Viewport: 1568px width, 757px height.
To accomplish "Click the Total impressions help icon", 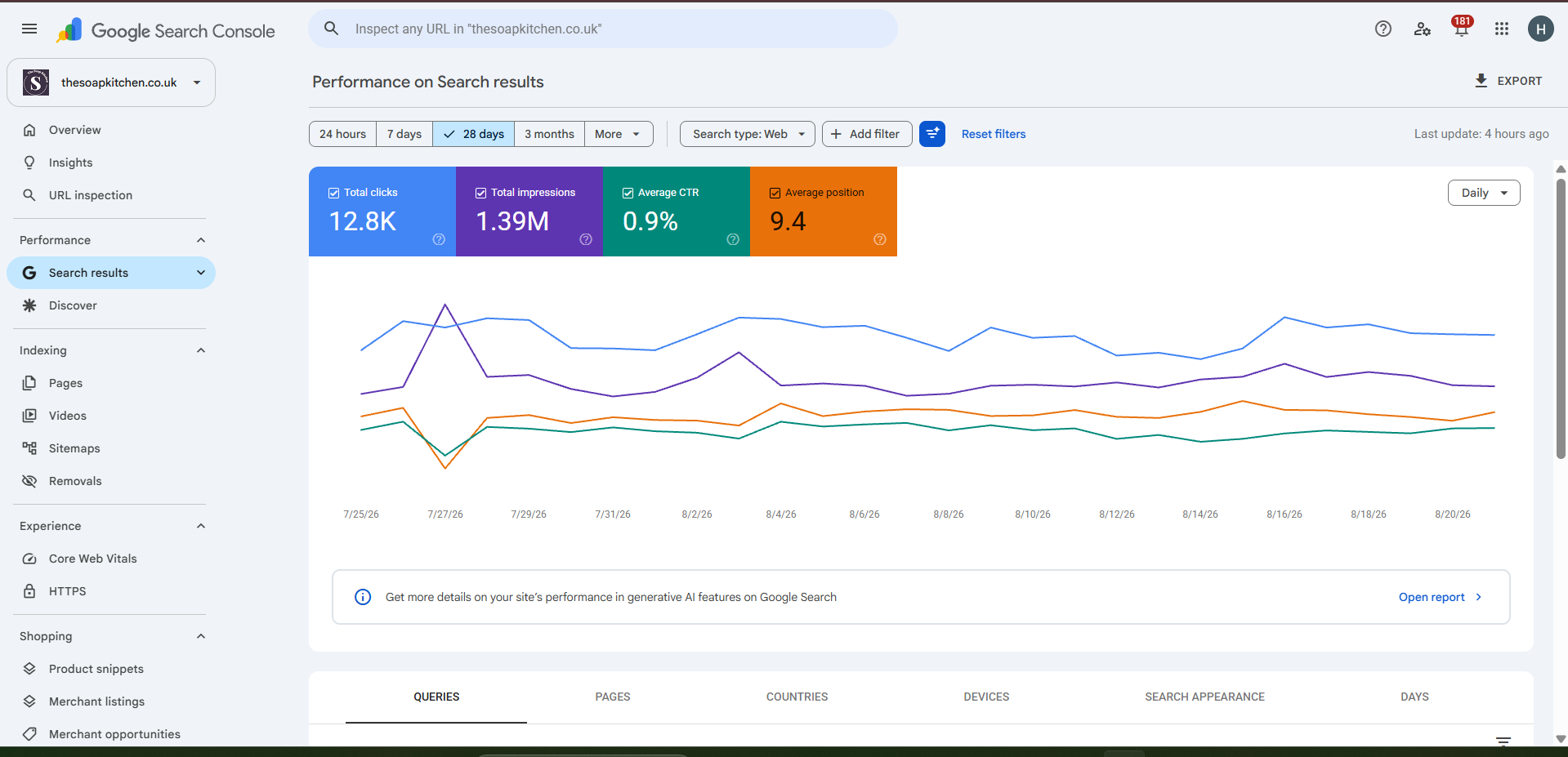I will 586,239.
